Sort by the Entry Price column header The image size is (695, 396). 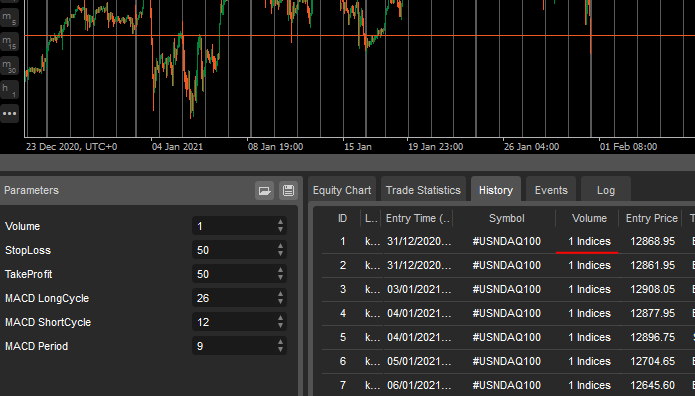pyautogui.click(x=652, y=218)
